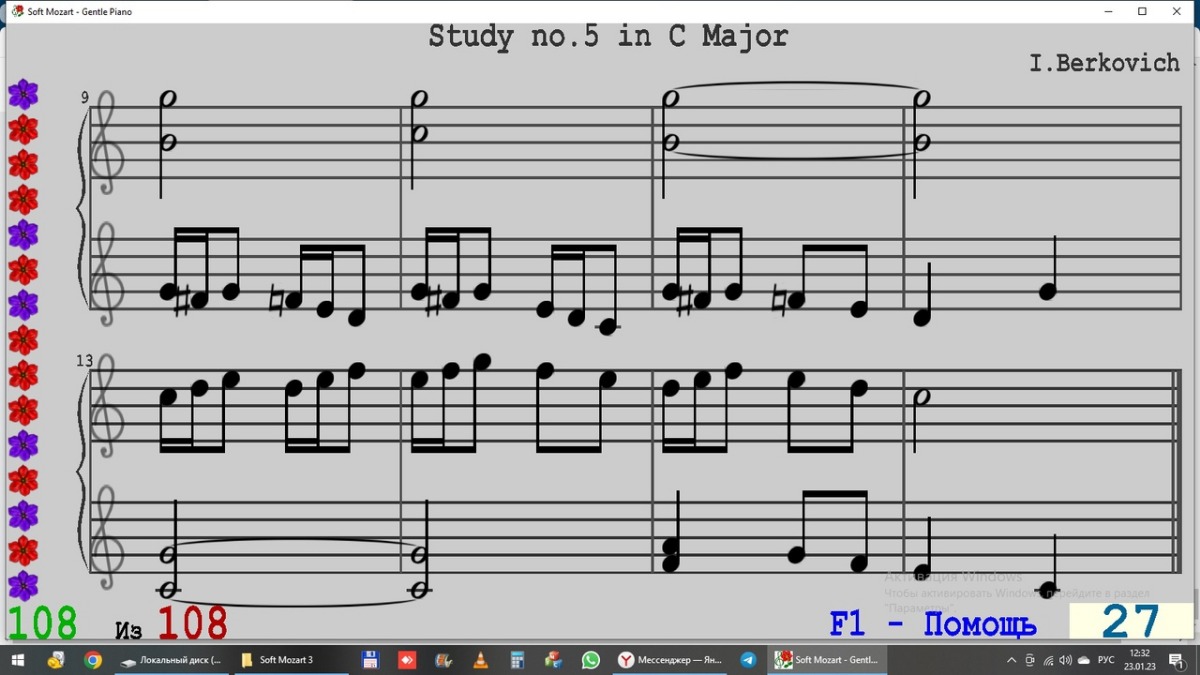Image resolution: width=1200 pixels, height=675 pixels.
Task: Switch to the Yandex Мессенджер window
Action: [669, 660]
